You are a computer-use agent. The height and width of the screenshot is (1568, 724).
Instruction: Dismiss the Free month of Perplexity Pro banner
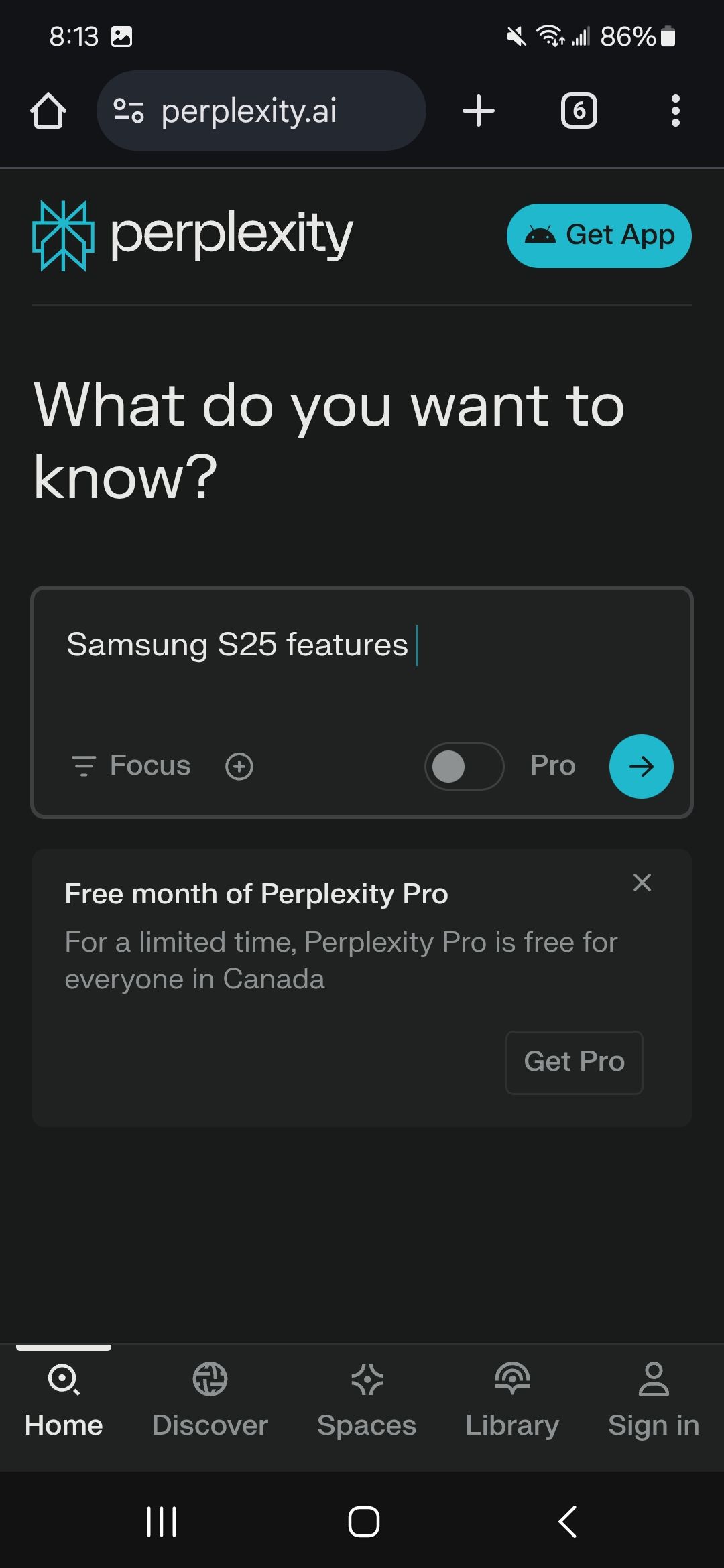click(x=642, y=883)
